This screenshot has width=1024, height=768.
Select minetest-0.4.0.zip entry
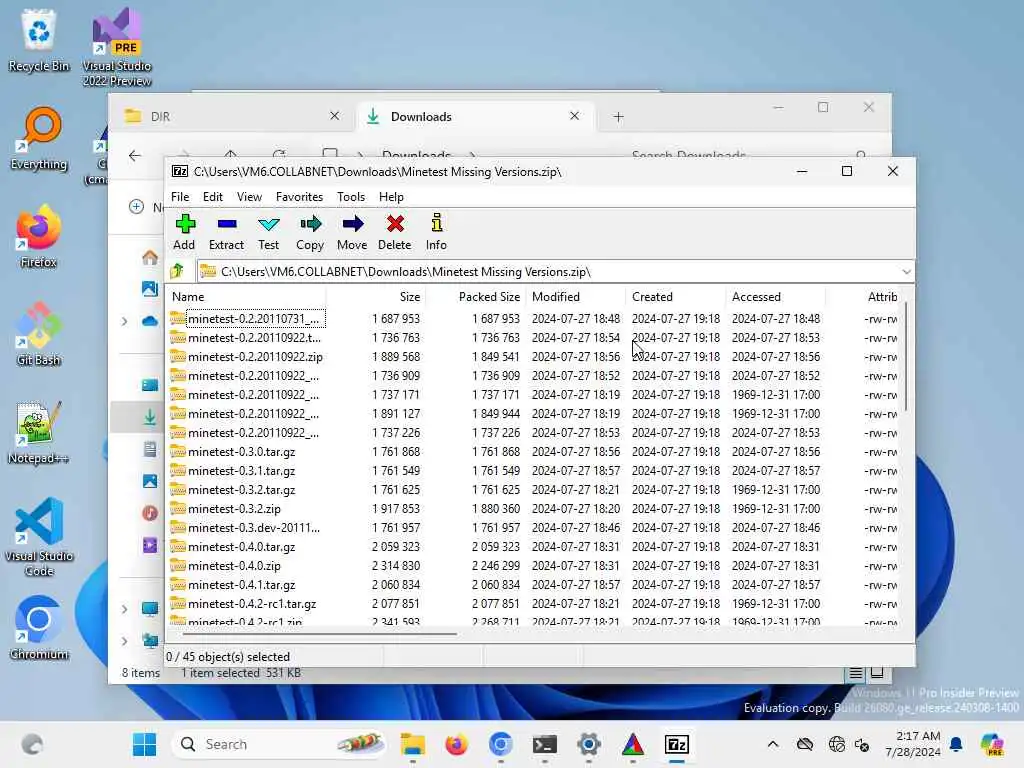pos(534,566)
